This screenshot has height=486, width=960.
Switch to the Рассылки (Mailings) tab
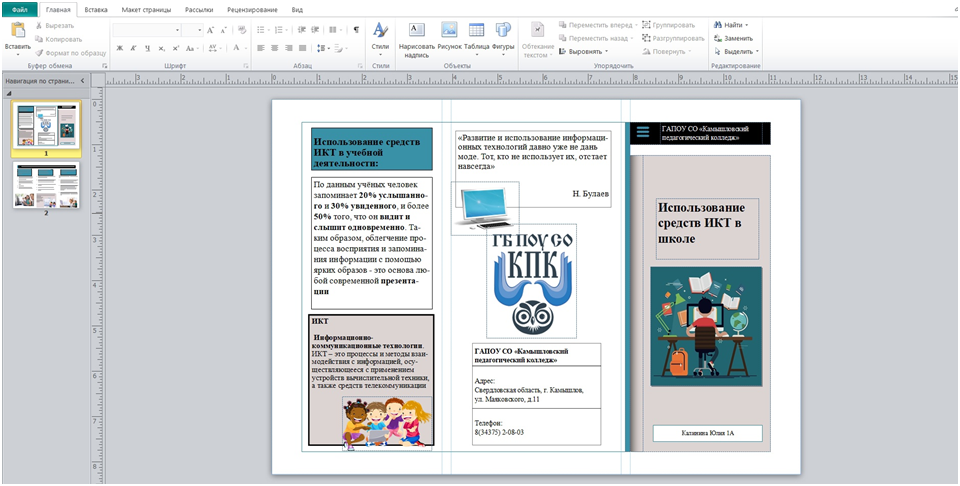pos(199,10)
